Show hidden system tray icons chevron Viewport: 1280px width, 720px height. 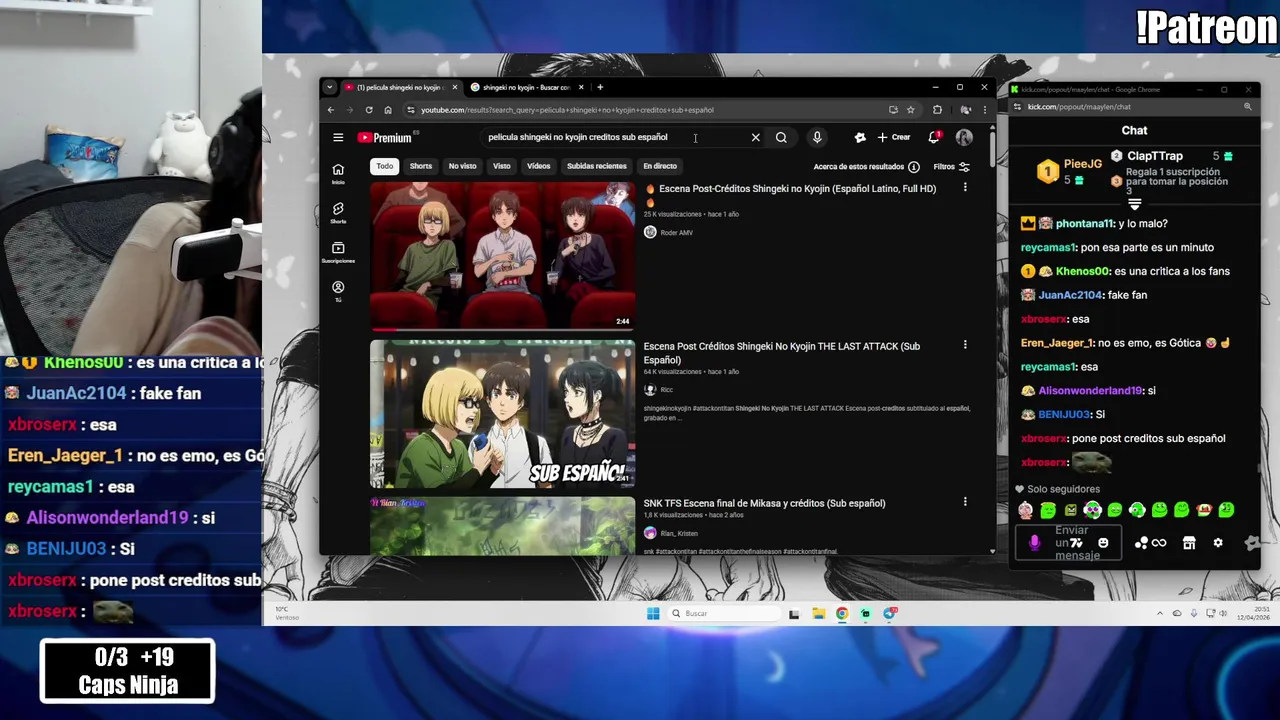[1160, 613]
